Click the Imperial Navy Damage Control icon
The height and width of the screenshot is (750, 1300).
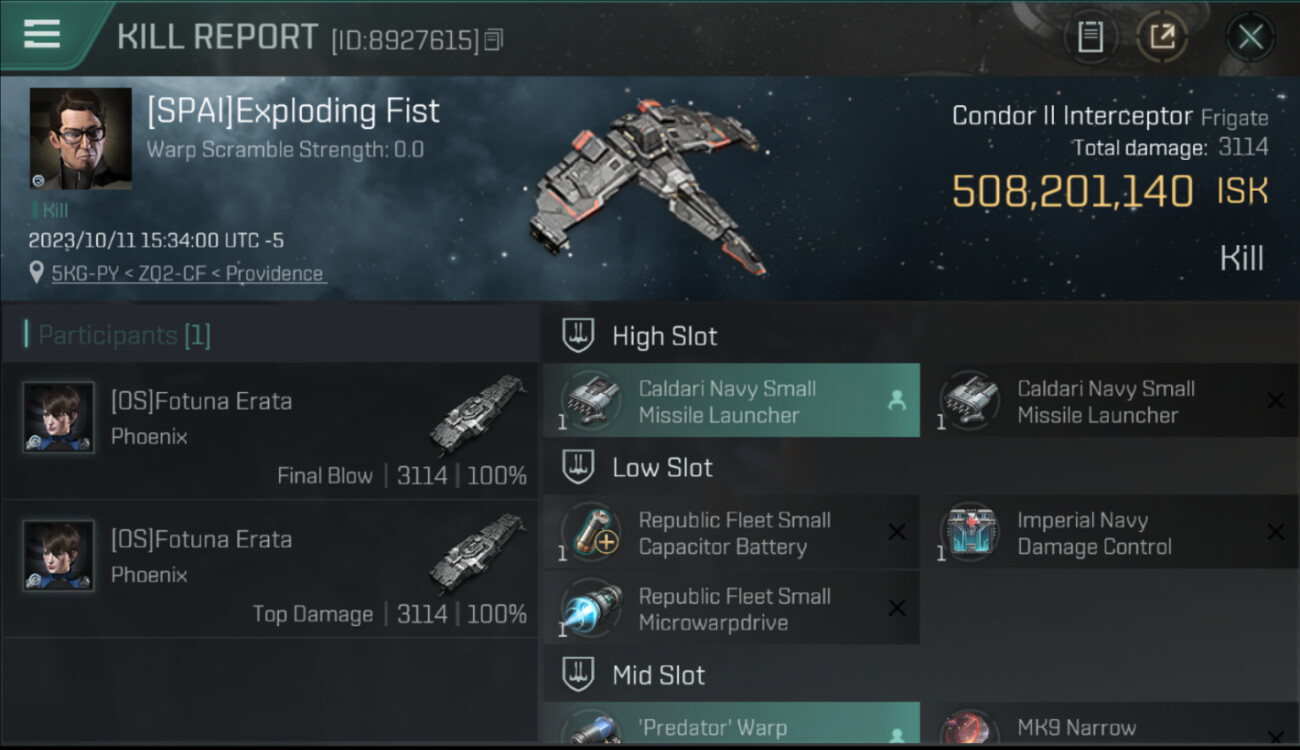pyautogui.click(x=969, y=532)
